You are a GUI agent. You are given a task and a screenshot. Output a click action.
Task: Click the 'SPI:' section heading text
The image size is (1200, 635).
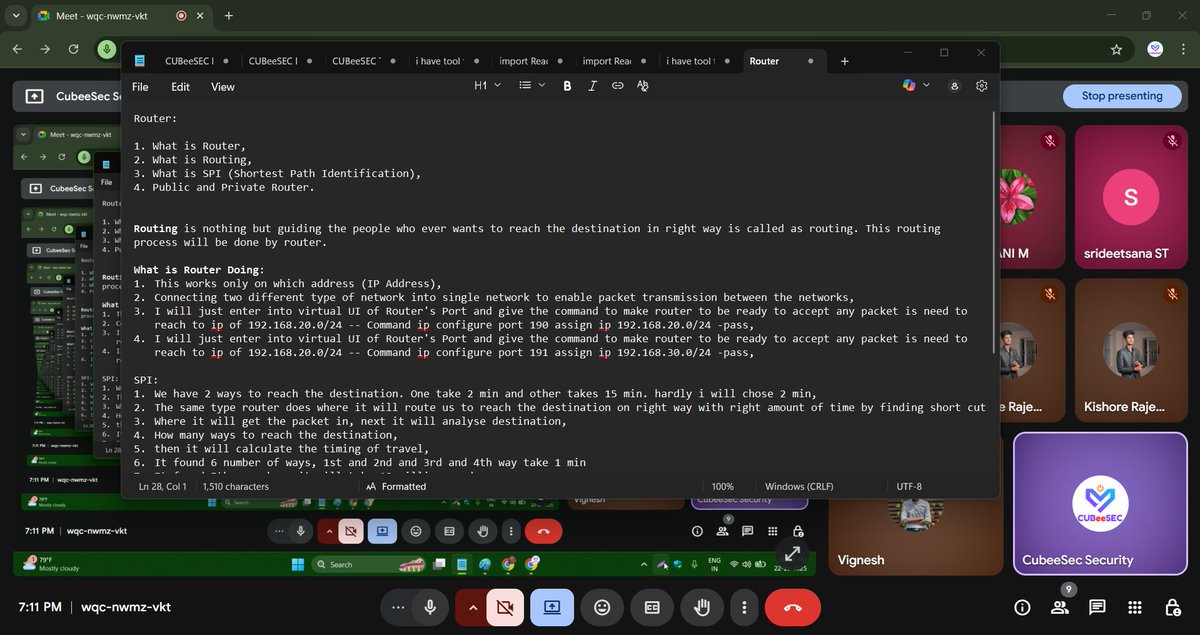point(146,380)
